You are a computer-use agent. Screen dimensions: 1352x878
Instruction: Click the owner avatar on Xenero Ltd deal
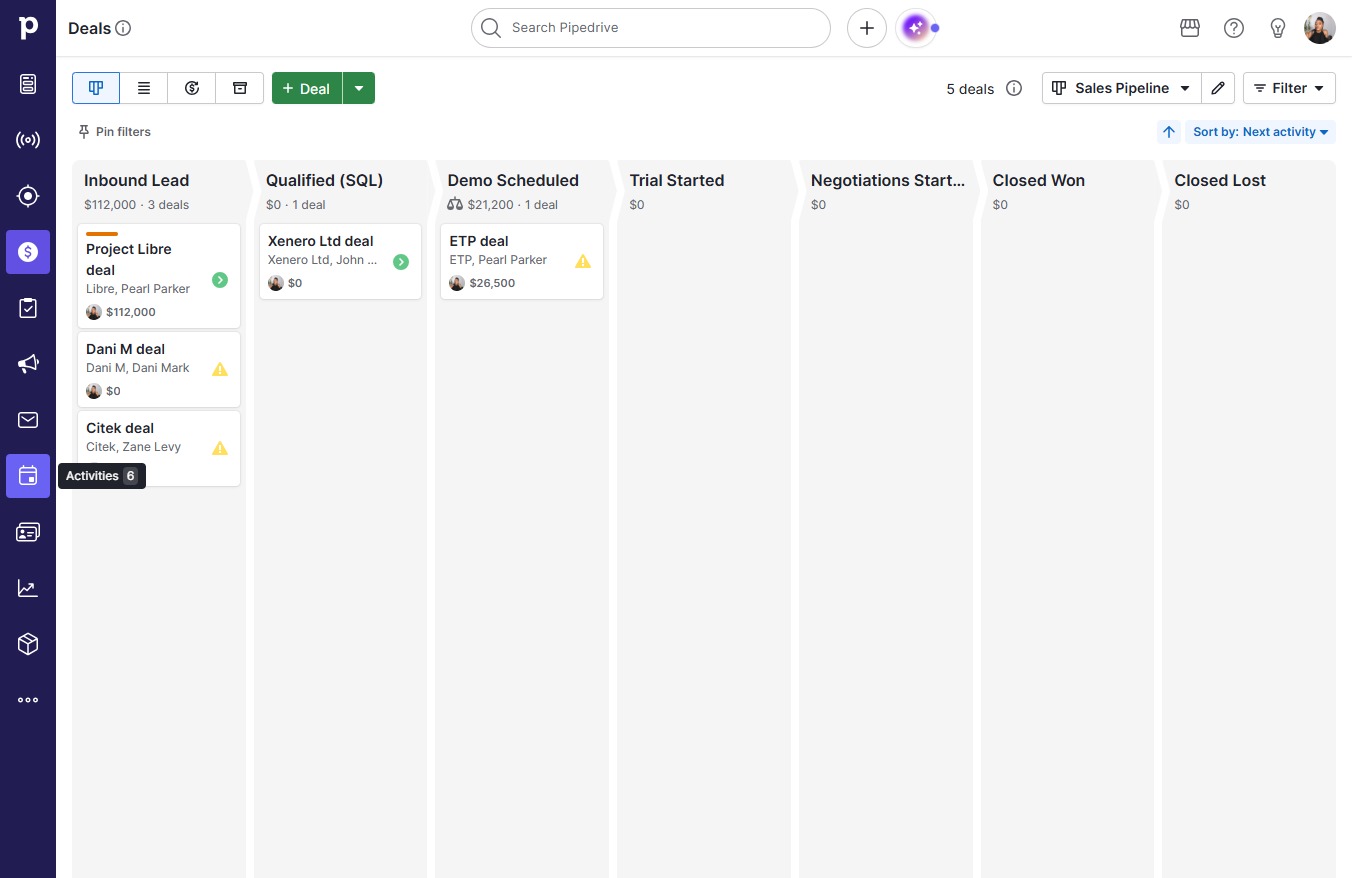(x=276, y=283)
